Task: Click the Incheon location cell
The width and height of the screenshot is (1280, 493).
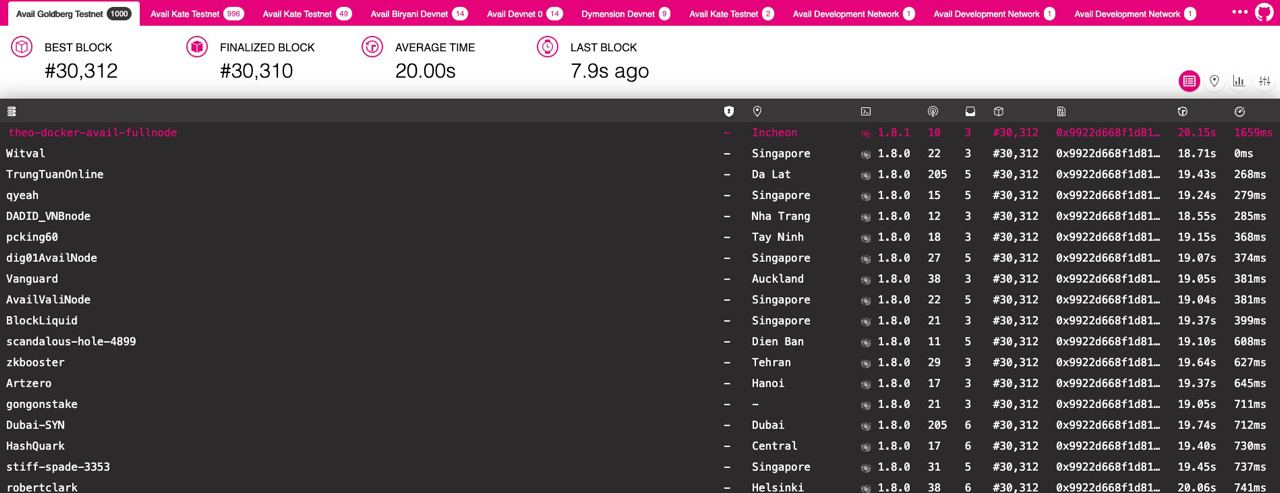Action: pyautogui.click(x=775, y=133)
